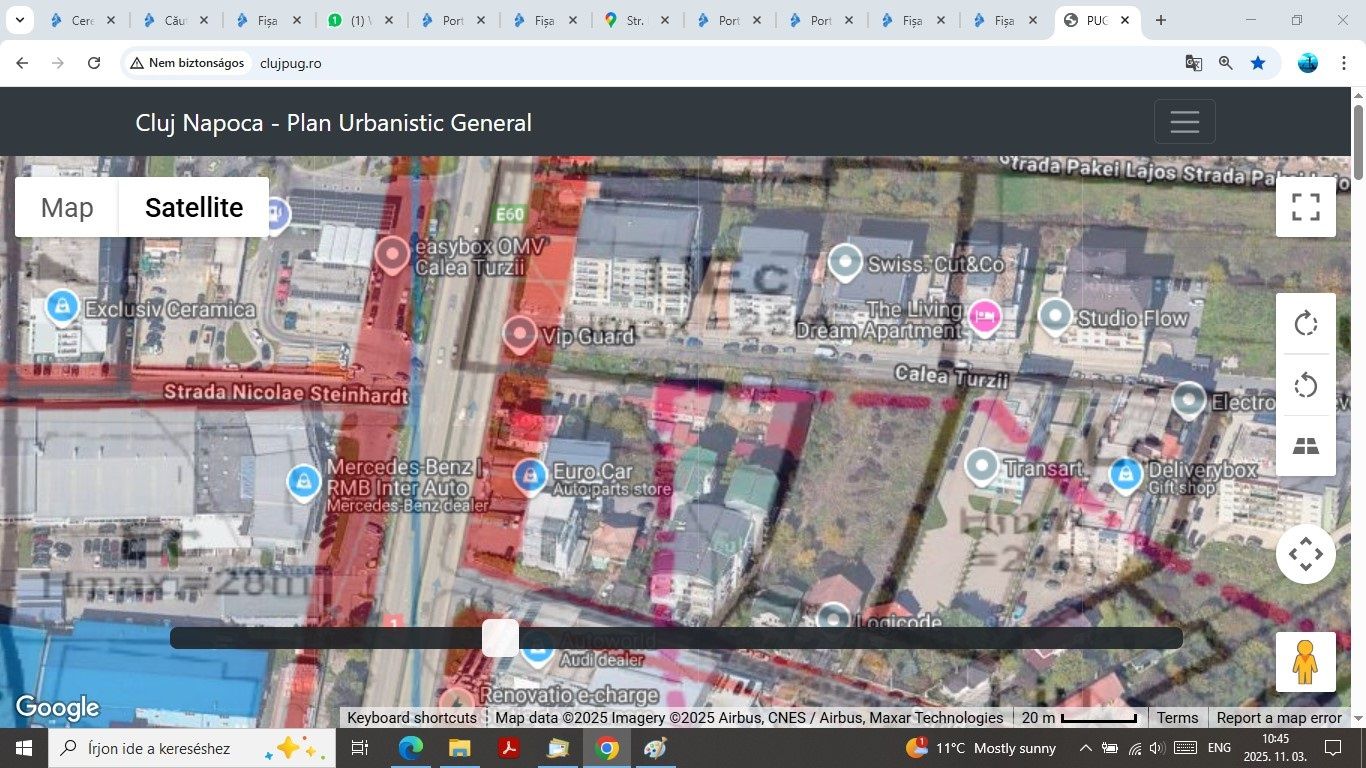
Task: Rotate map clockwise
Action: [1306, 324]
